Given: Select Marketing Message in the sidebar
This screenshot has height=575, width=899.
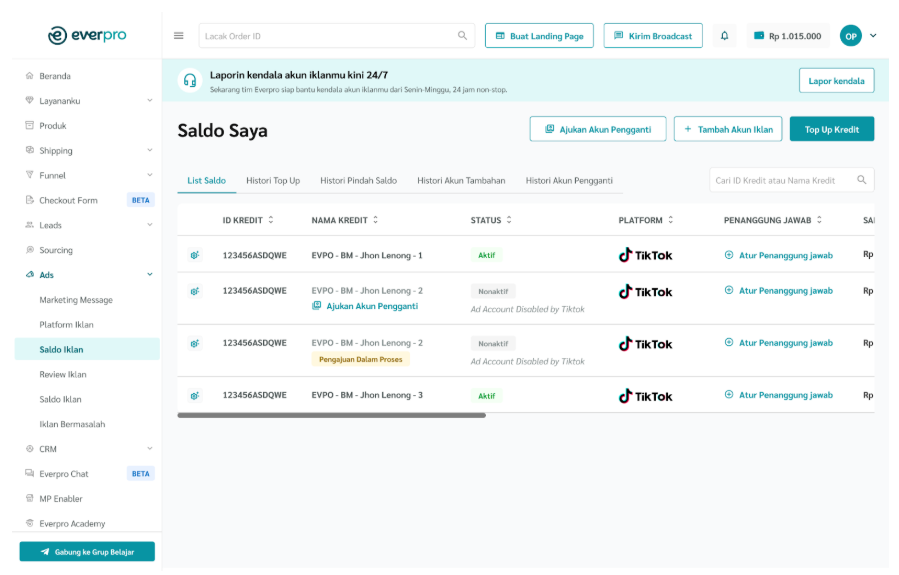Looking at the screenshot, I should pyautogui.click(x=76, y=300).
